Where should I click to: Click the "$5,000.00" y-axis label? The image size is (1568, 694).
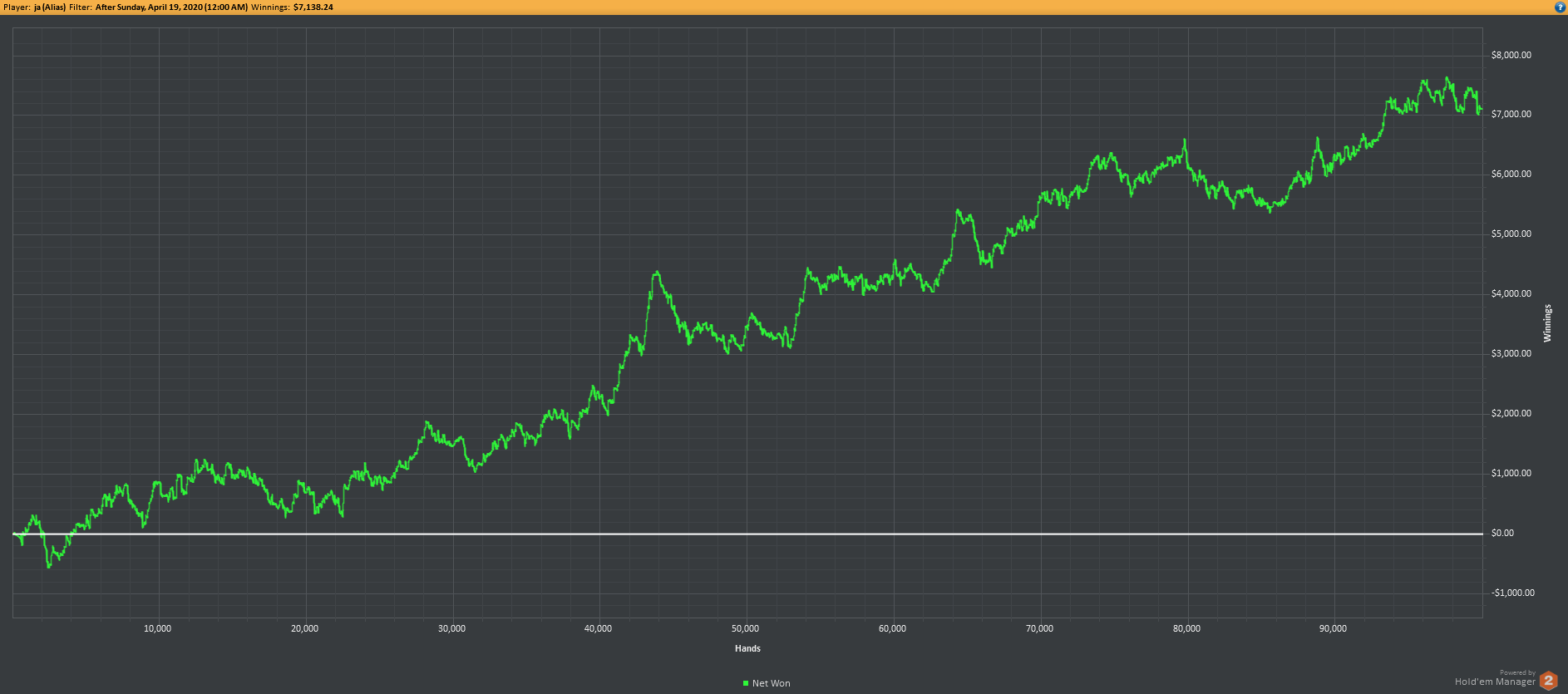click(x=1511, y=234)
